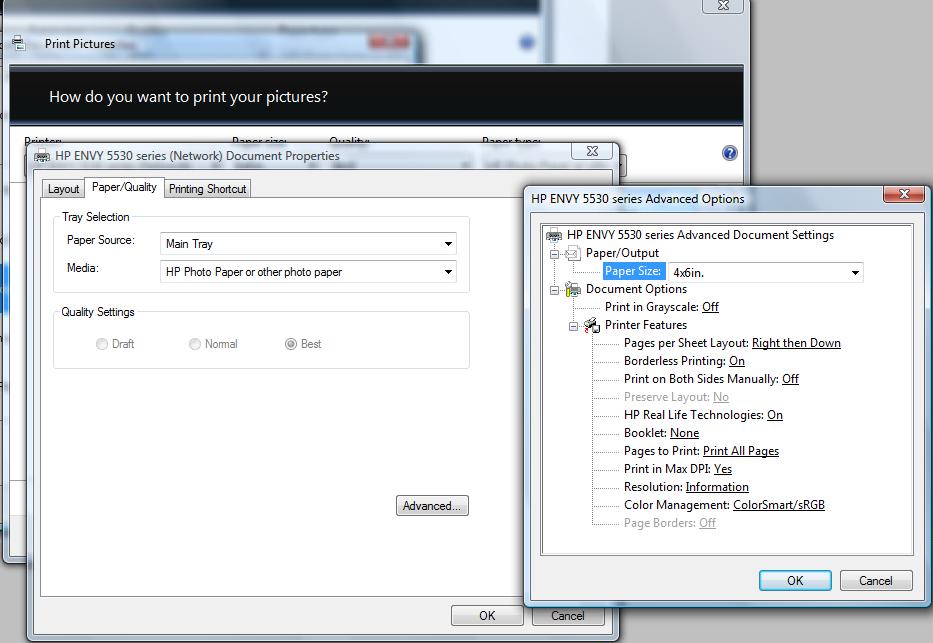The height and width of the screenshot is (643, 933).
Task: Open the Media type dropdown
Action: [308, 272]
